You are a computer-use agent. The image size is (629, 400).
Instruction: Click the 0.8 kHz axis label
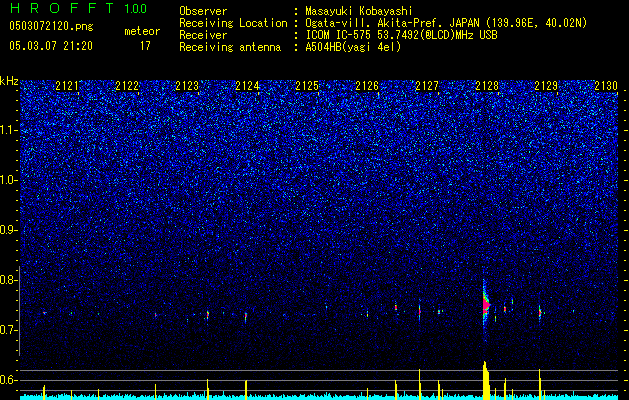click(9, 280)
